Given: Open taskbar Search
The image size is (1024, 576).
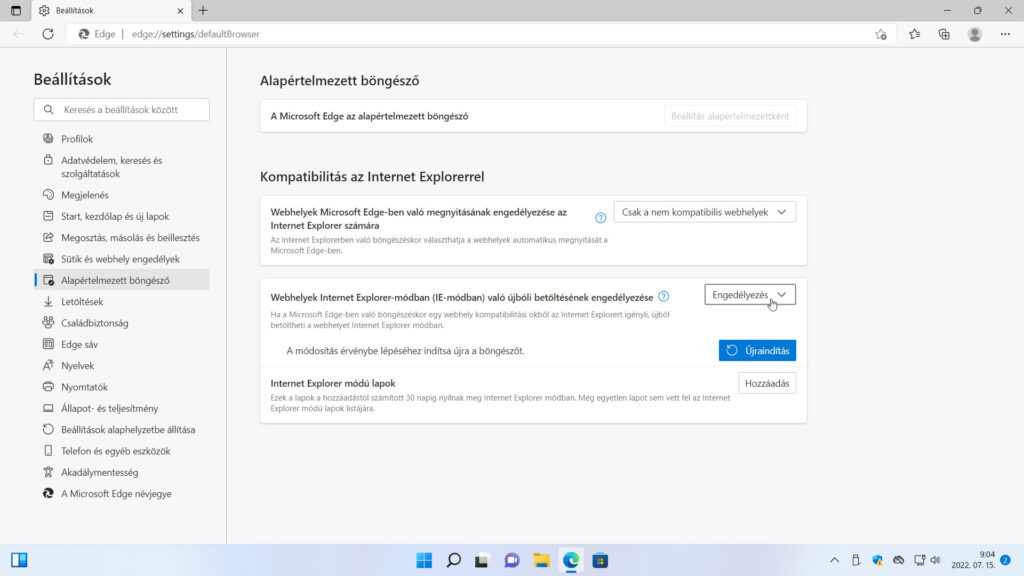Looking at the screenshot, I should click(x=454, y=560).
